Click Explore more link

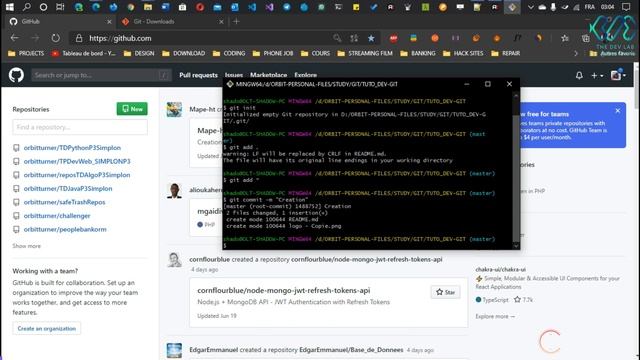495,316
